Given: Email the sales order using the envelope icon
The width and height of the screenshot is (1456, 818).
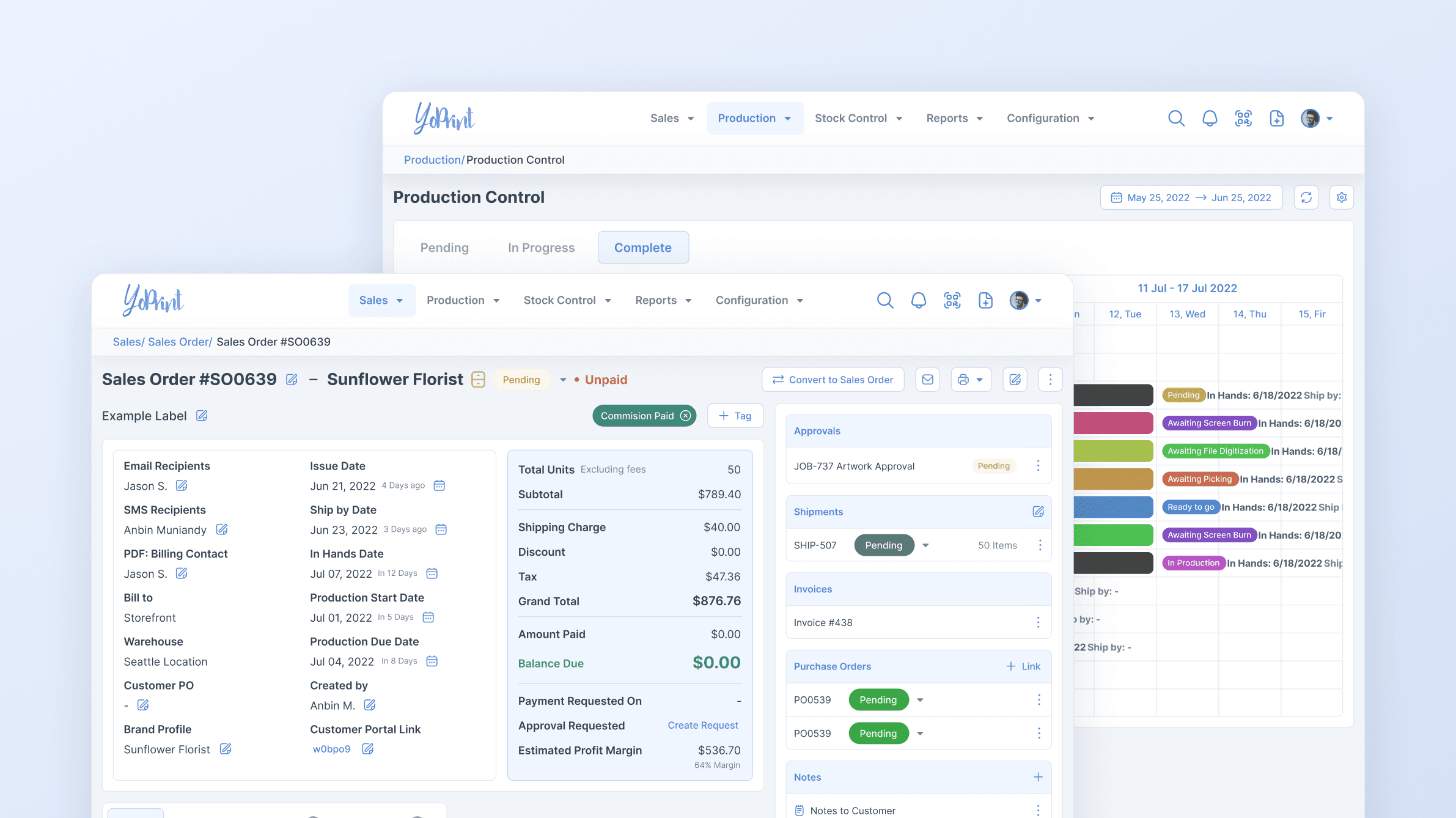Looking at the screenshot, I should (x=927, y=379).
